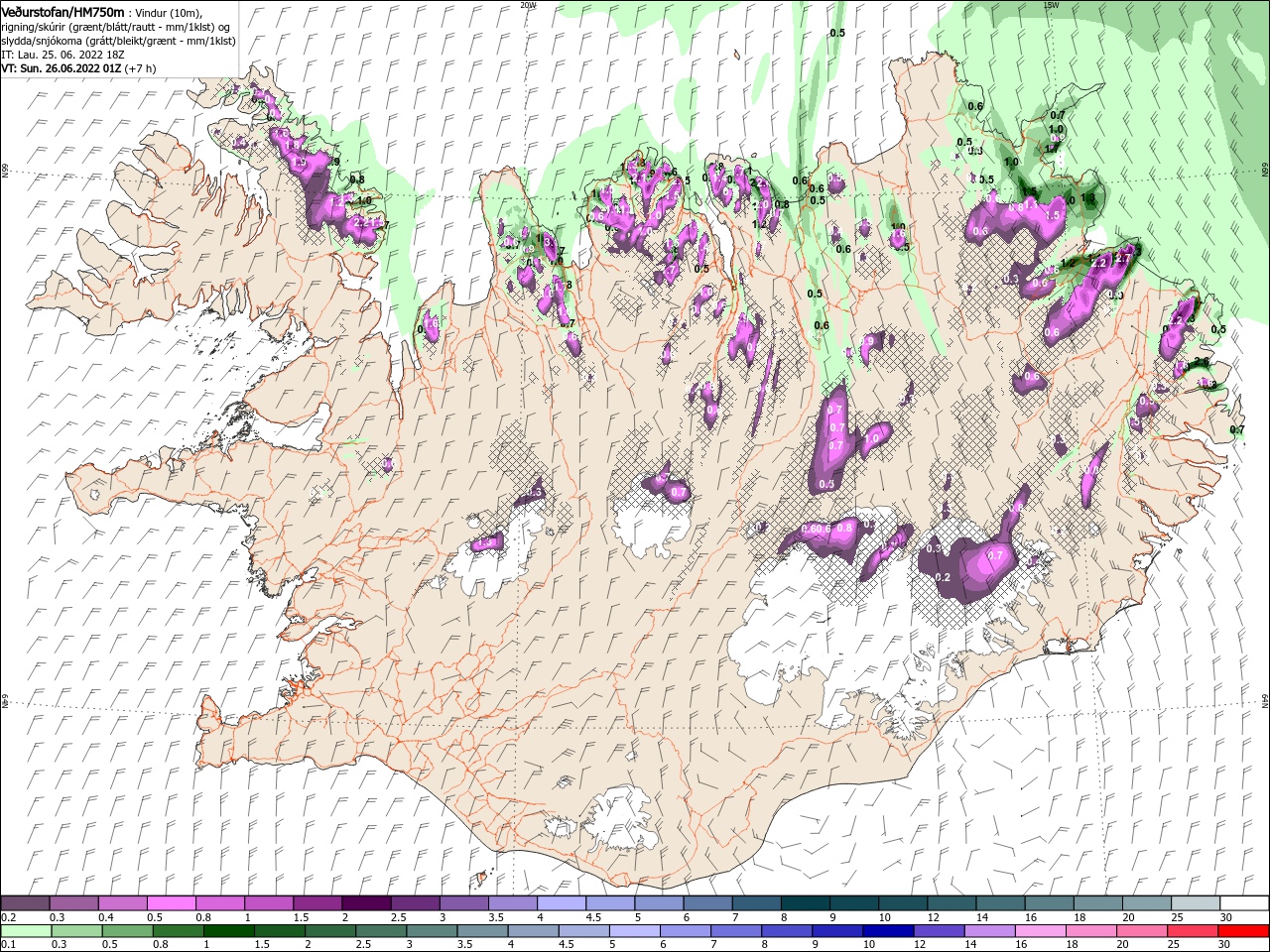
Task: Click the '(+7 h)' forecast offset text
Action: 140,68
